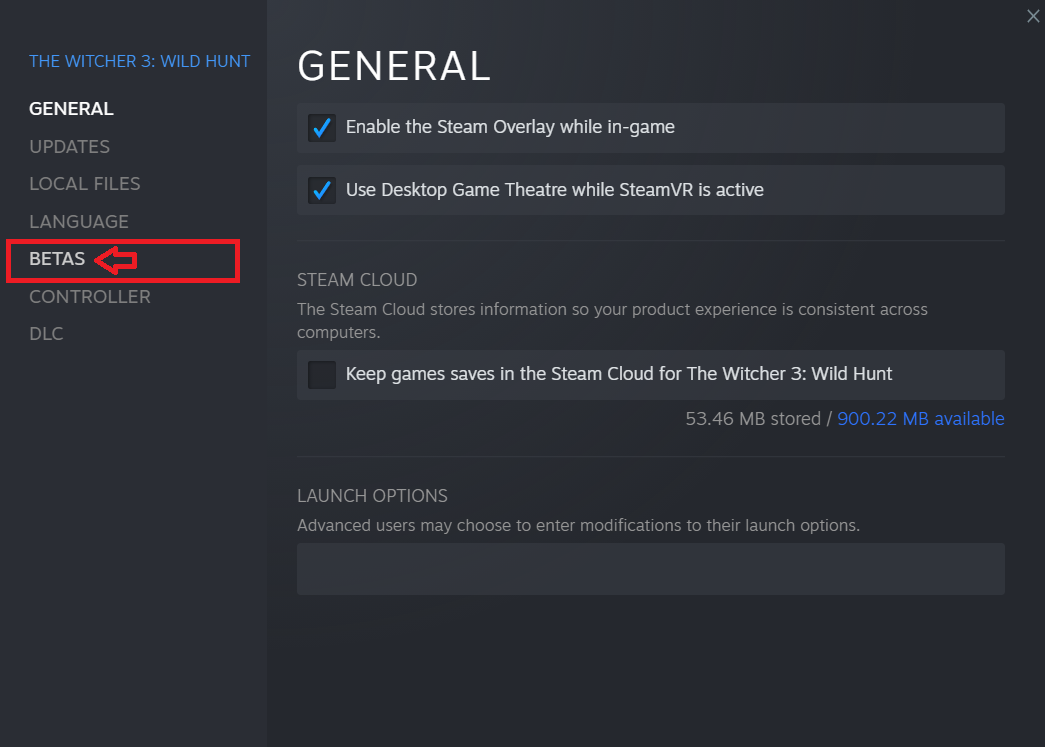The image size is (1045, 747).
Task: Click the 53.46 MB stored text
Action: [752, 419]
